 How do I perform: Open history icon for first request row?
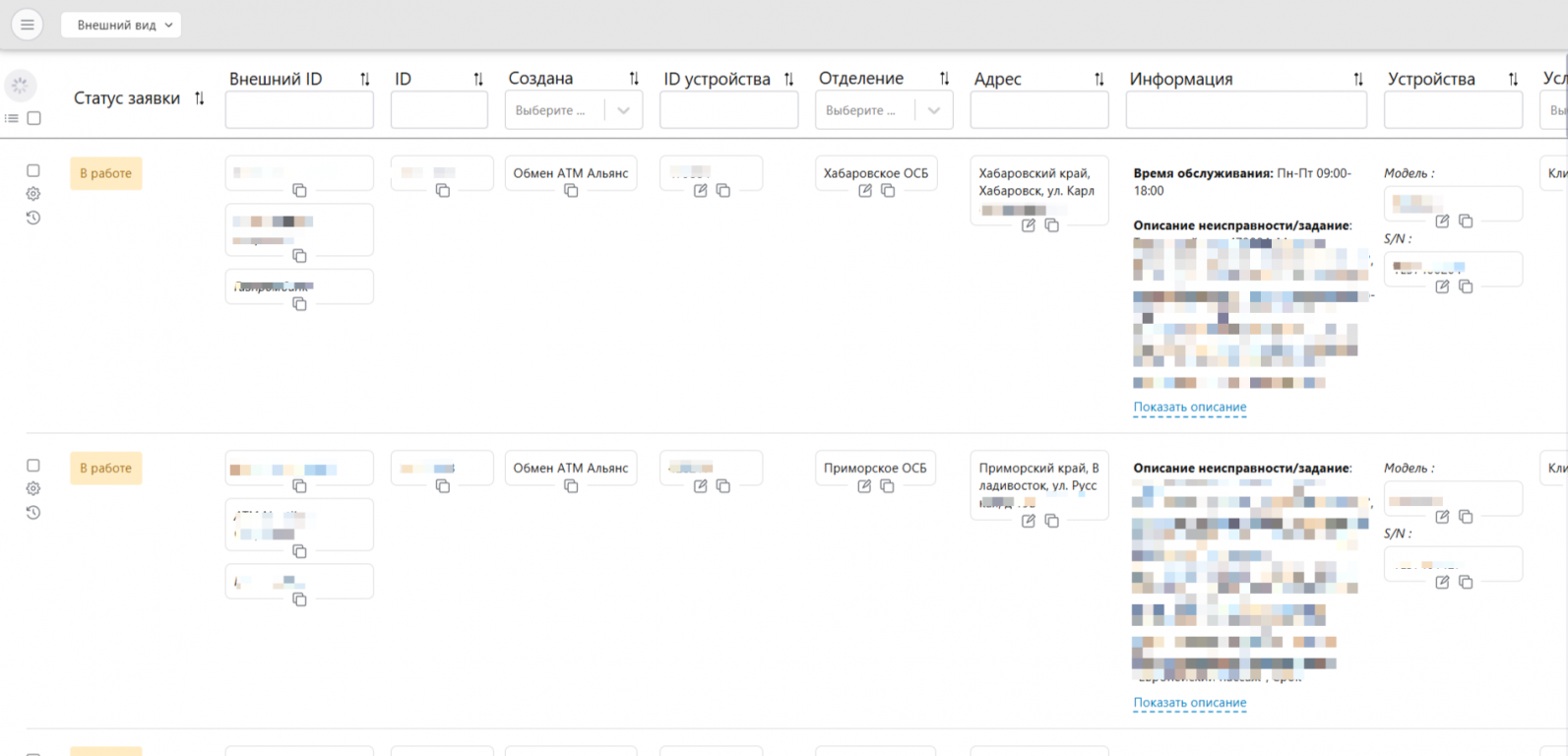pos(33,218)
